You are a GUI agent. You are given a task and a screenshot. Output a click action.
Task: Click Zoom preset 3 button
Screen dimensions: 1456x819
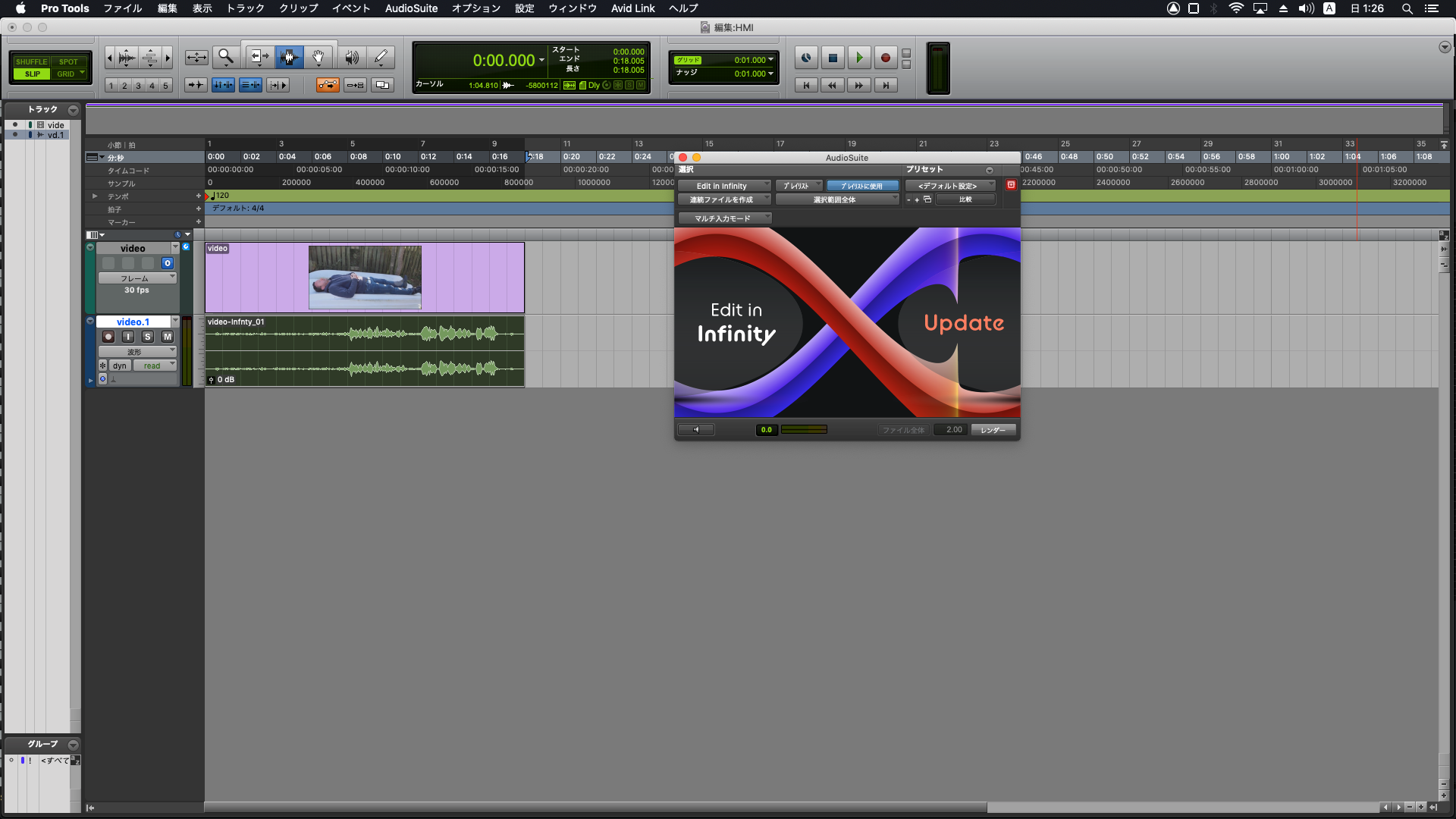[x=138, y=86]
